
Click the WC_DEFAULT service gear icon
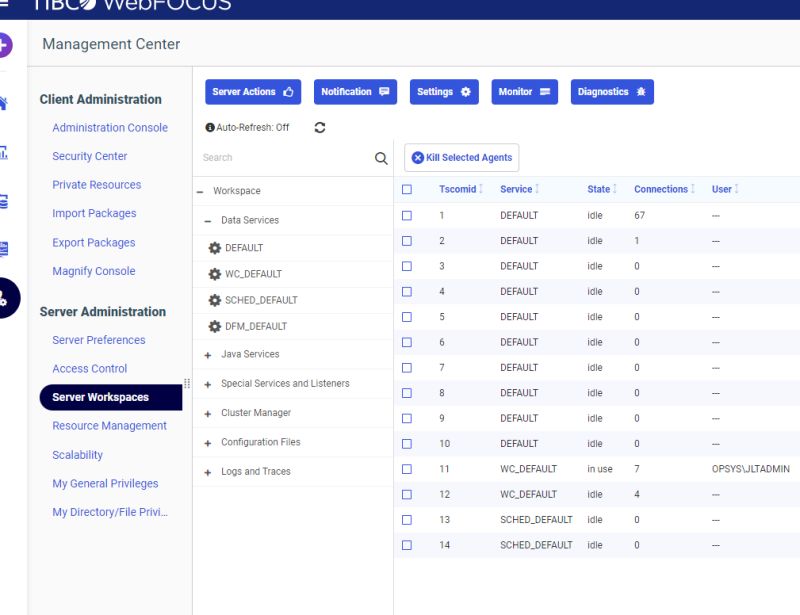[x=213, y=271]
